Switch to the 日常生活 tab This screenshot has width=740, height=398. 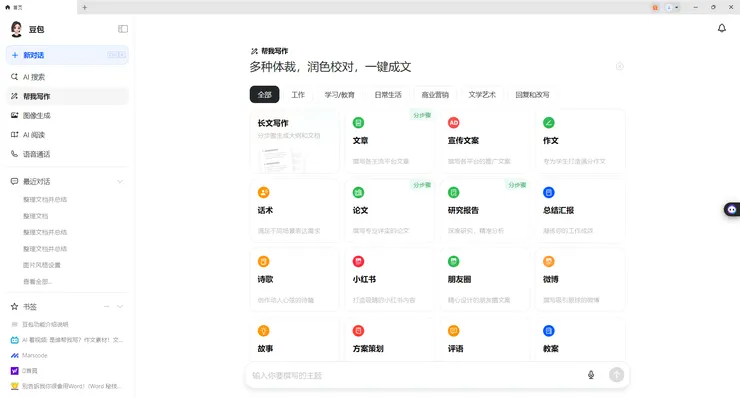point(388,94)
